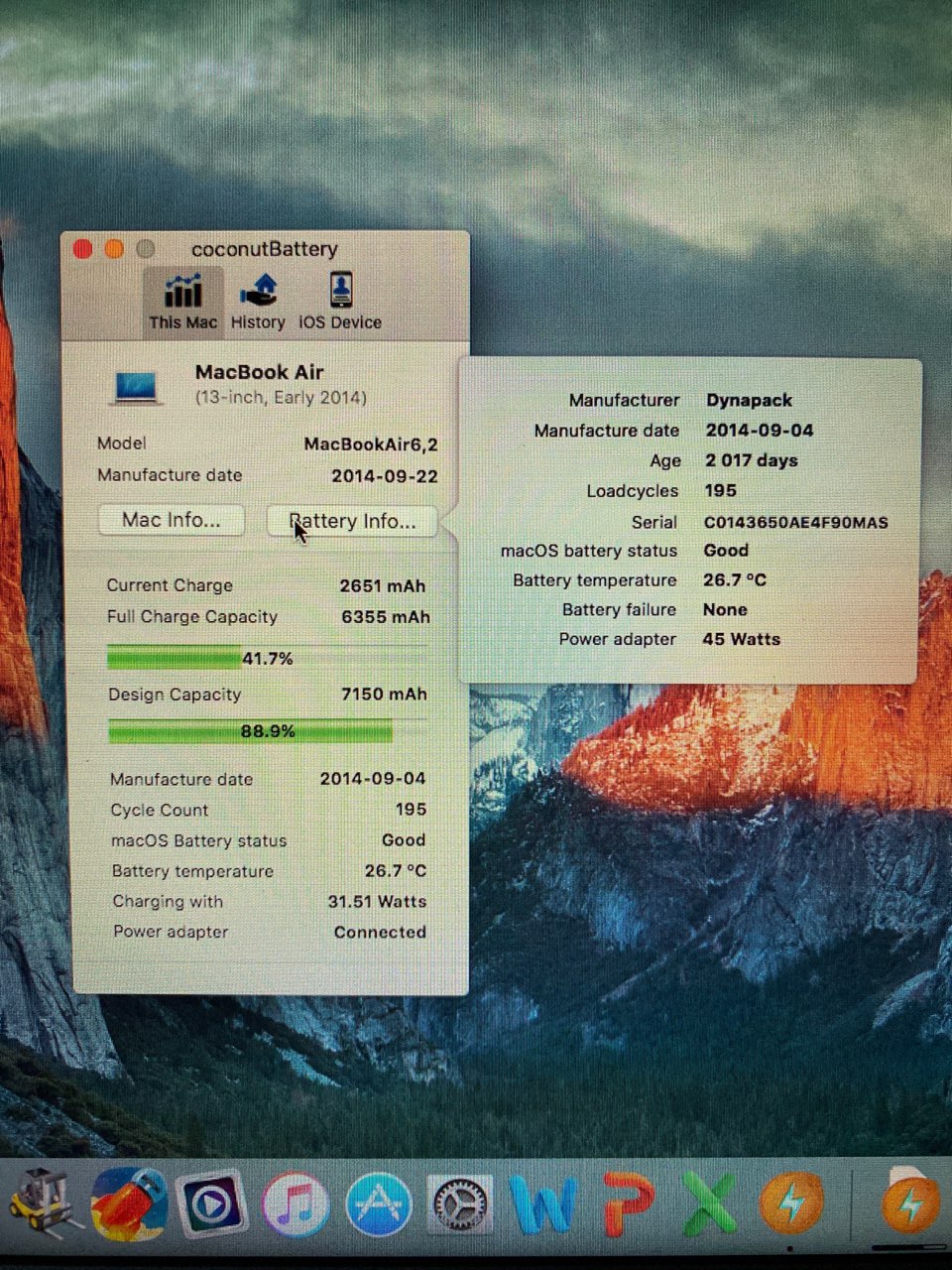The width and height of the screenshot is (952, 1270).
Task: Click the 26.7 °C value in main window
Action: [395, 871]
